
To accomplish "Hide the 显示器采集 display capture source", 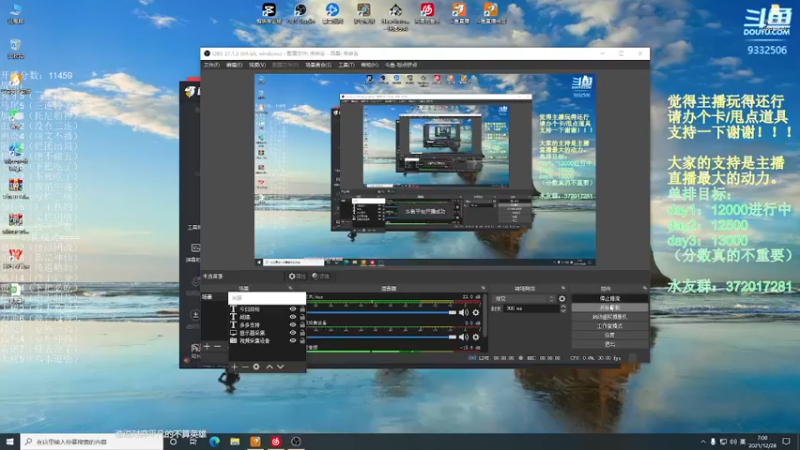I will [293, 333].
